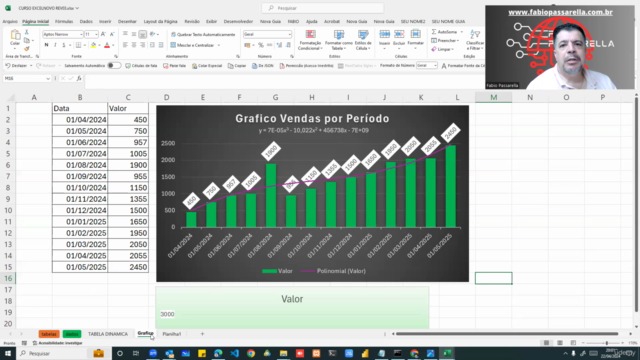This screenshot has width=640, height=360.
Task: Click Formatar como Tabela button
Action: coord(339,40)
